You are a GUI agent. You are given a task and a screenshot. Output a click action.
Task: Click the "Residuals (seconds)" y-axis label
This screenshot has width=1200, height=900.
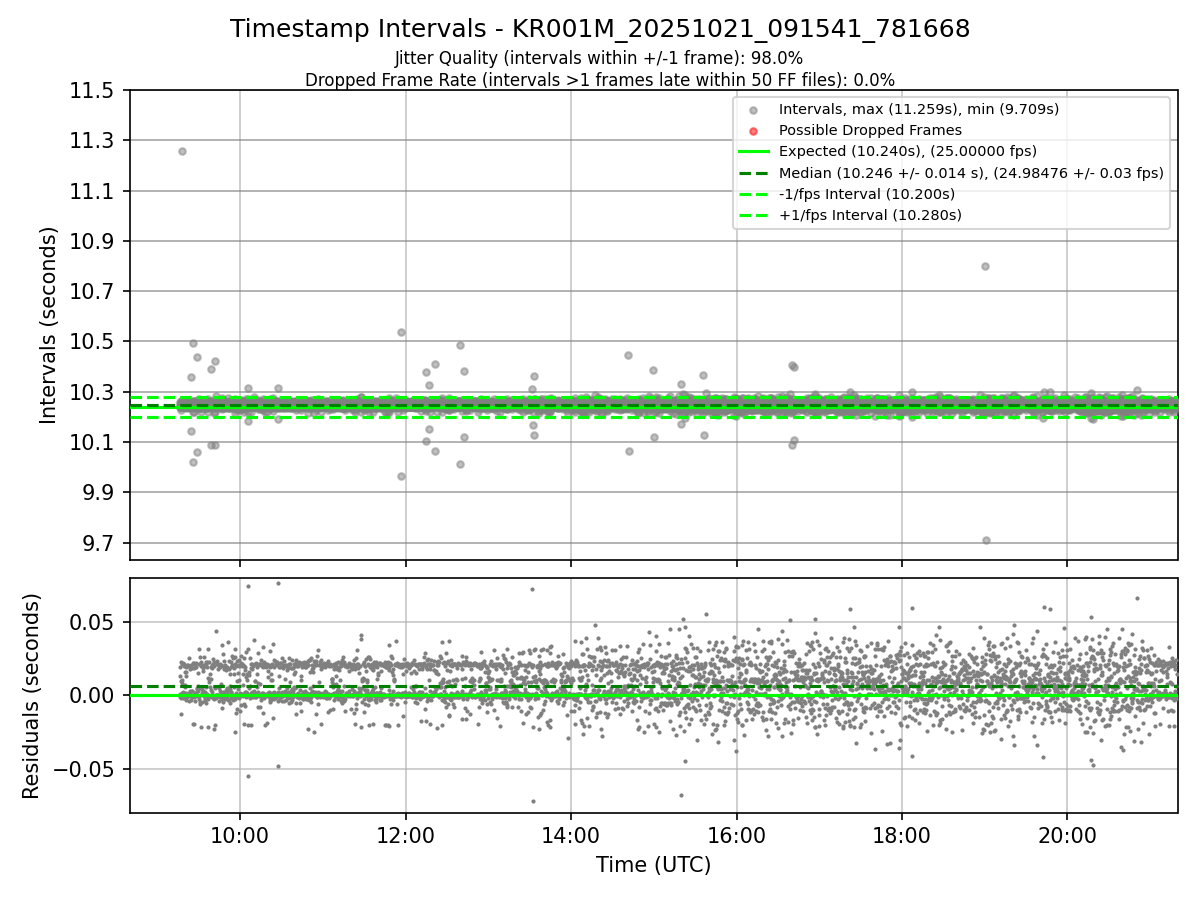click(x=31, y=696)
